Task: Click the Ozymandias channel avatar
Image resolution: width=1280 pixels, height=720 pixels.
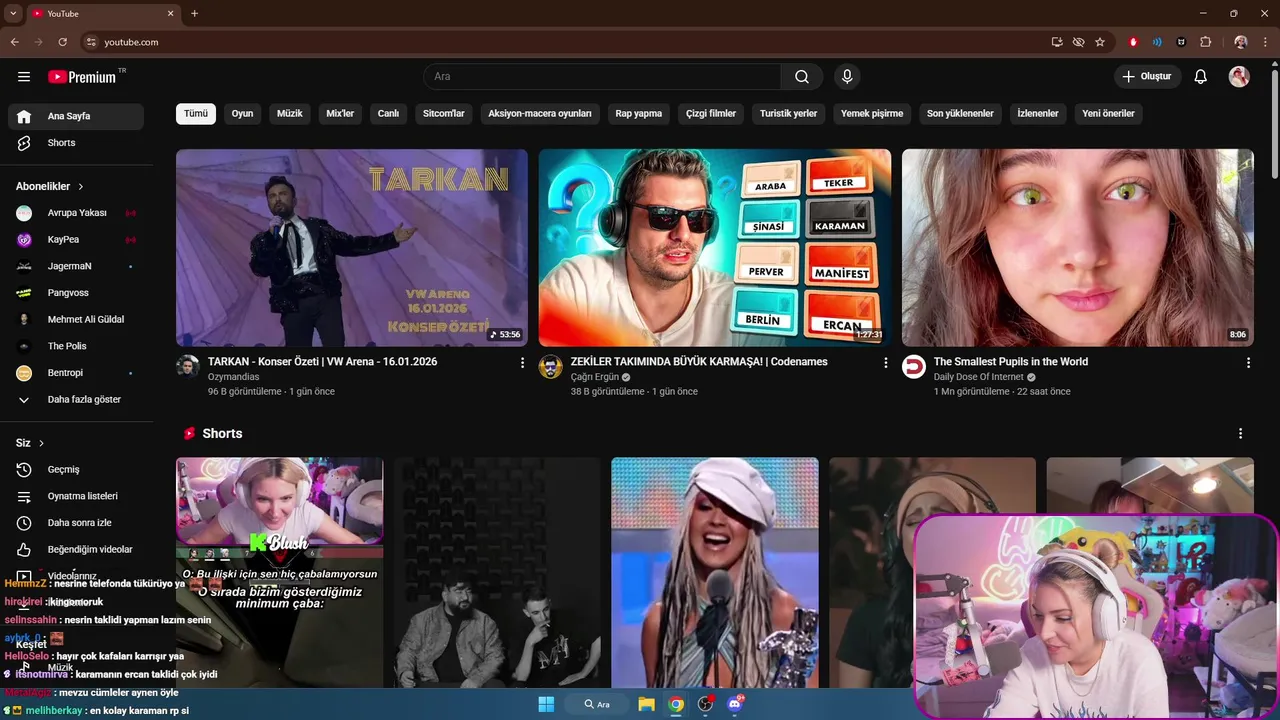Action: tap(188, 367)
